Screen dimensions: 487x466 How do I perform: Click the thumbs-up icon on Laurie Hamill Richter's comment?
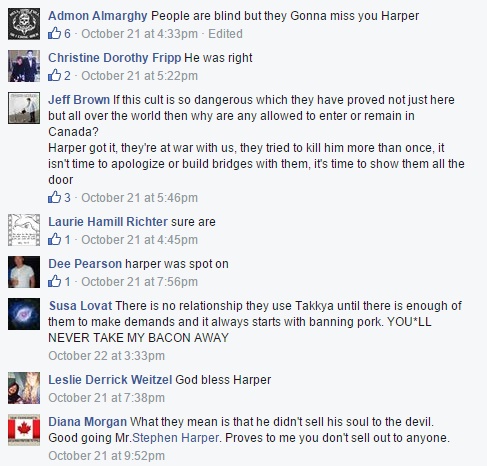pos(55,239)
